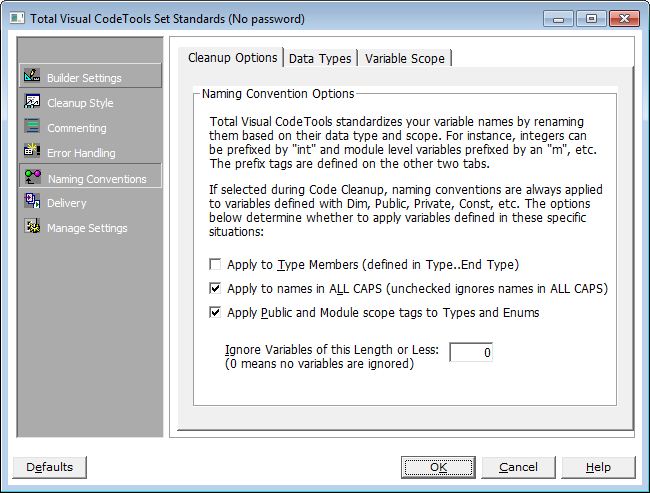
Task: Click the Cancel button
Action: [x=518, y=467]
